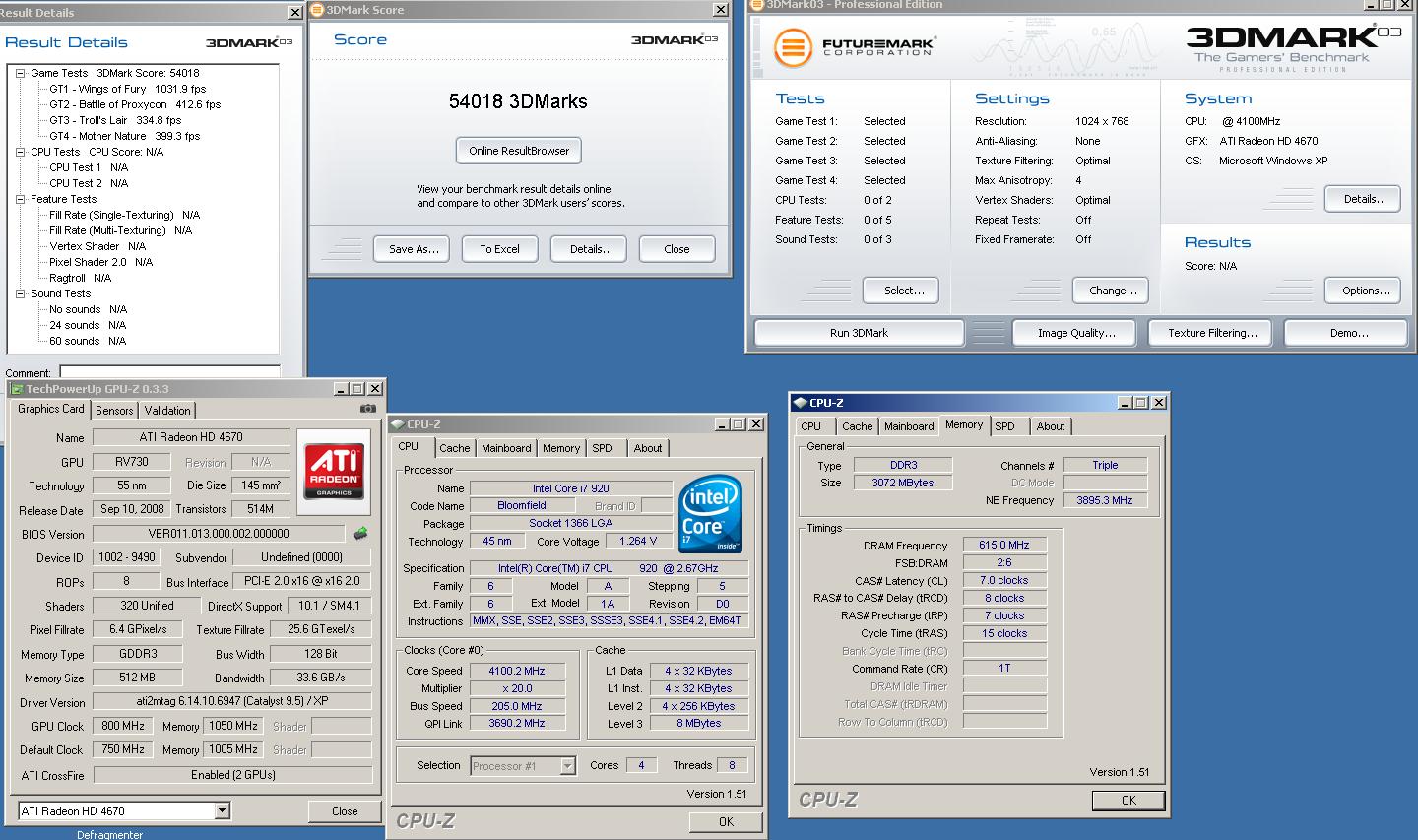Click Close in the 3DMark Score window

[x=677, y=249]
